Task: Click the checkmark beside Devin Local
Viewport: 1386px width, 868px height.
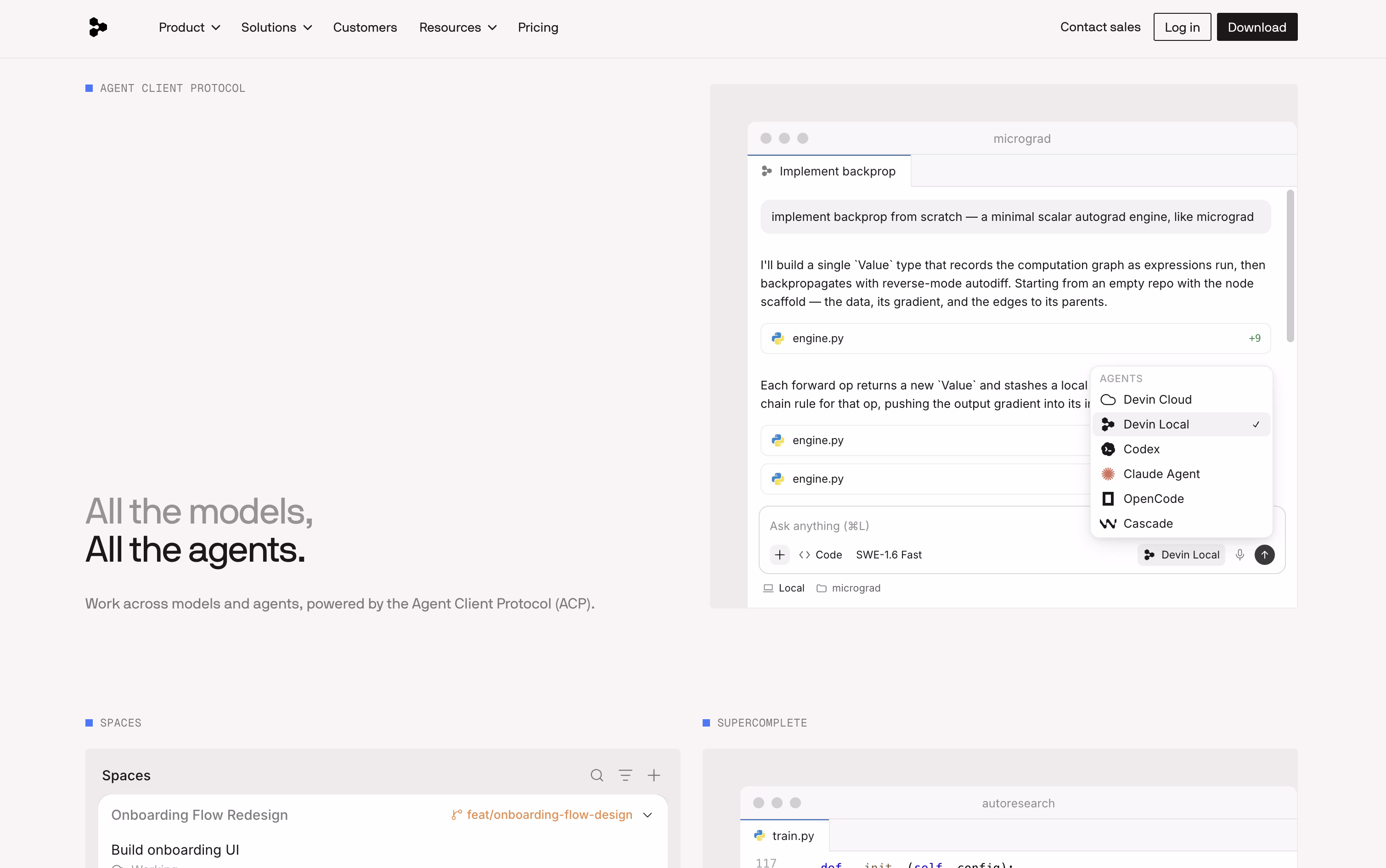Action: pos(1256,424)
